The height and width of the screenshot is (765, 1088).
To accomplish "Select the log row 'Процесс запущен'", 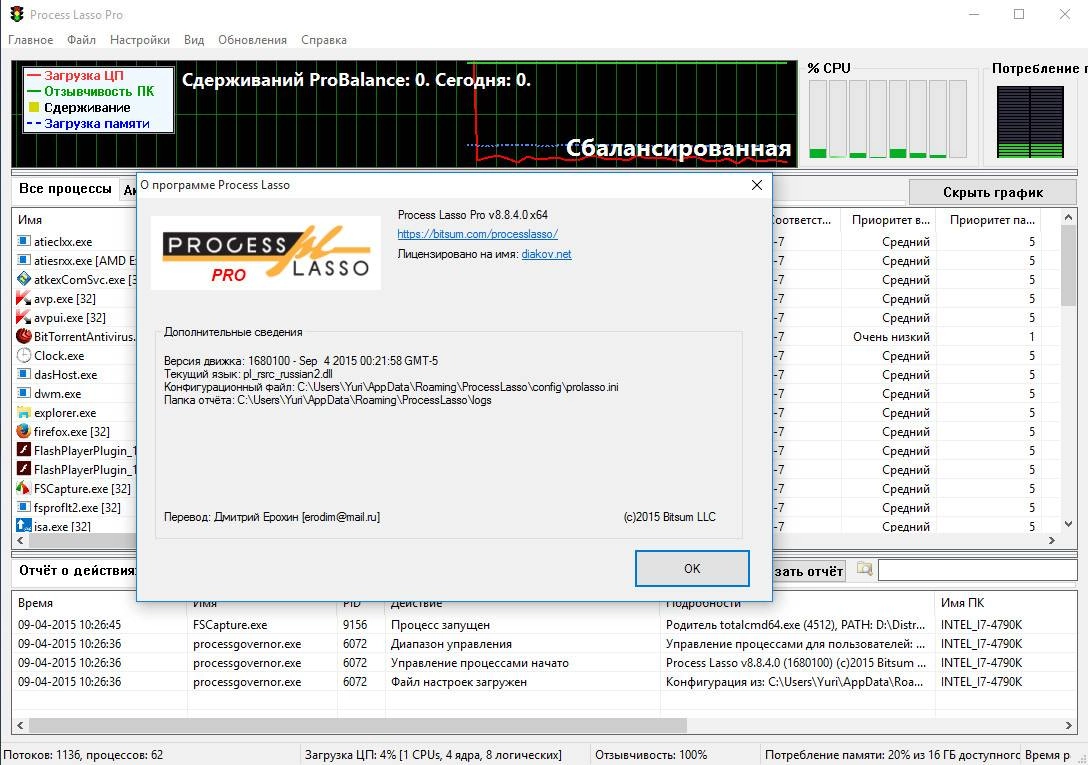I will click(543, 625).
